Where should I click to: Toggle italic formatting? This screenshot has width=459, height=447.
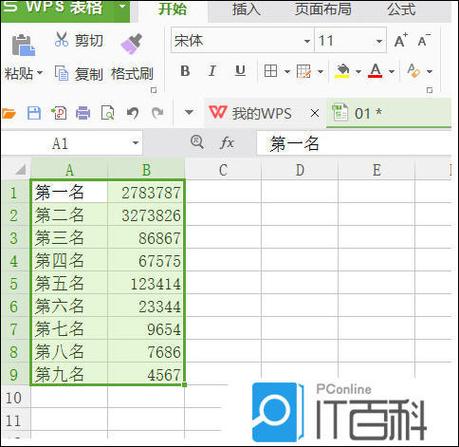click(x=212, y=71)
